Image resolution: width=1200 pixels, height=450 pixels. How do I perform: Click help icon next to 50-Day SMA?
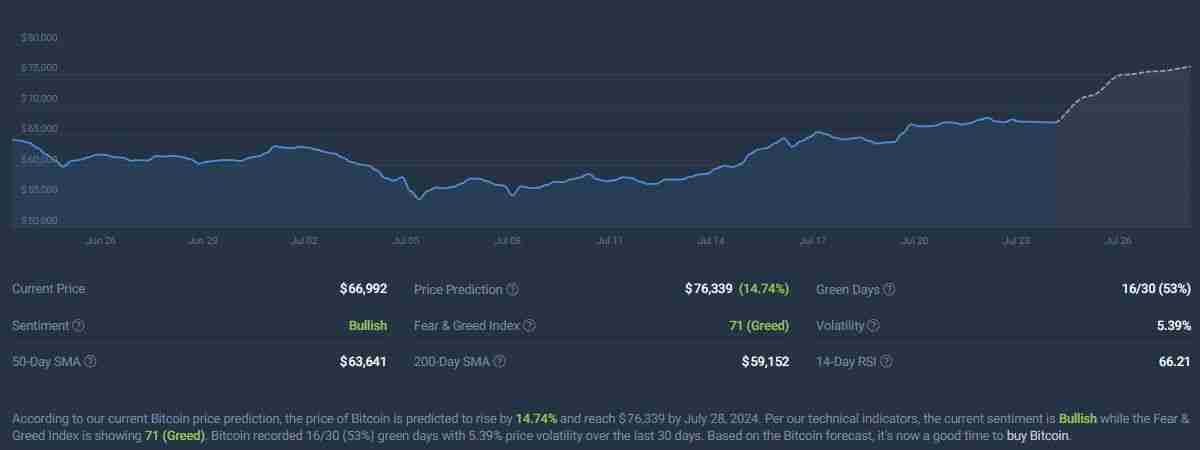coord(89,361)
